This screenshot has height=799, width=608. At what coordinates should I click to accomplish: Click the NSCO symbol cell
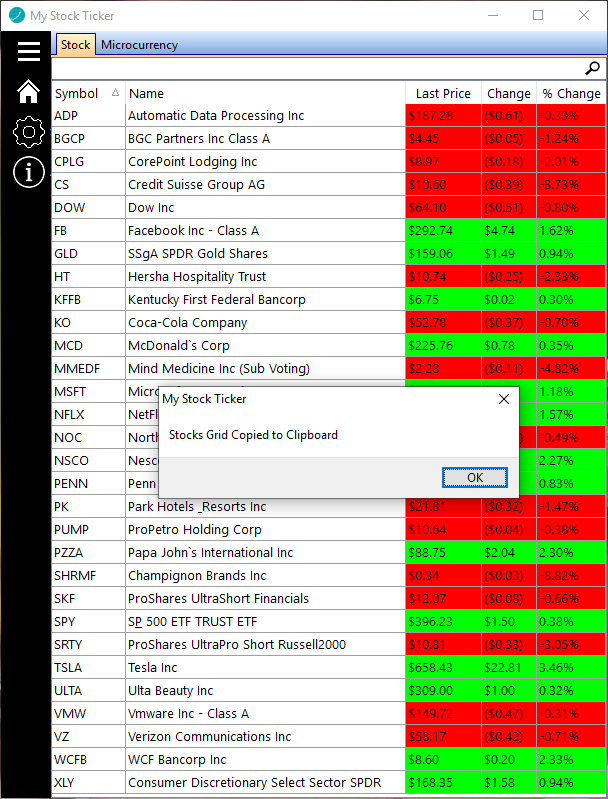pyautogui.click(x=88, y=461)
